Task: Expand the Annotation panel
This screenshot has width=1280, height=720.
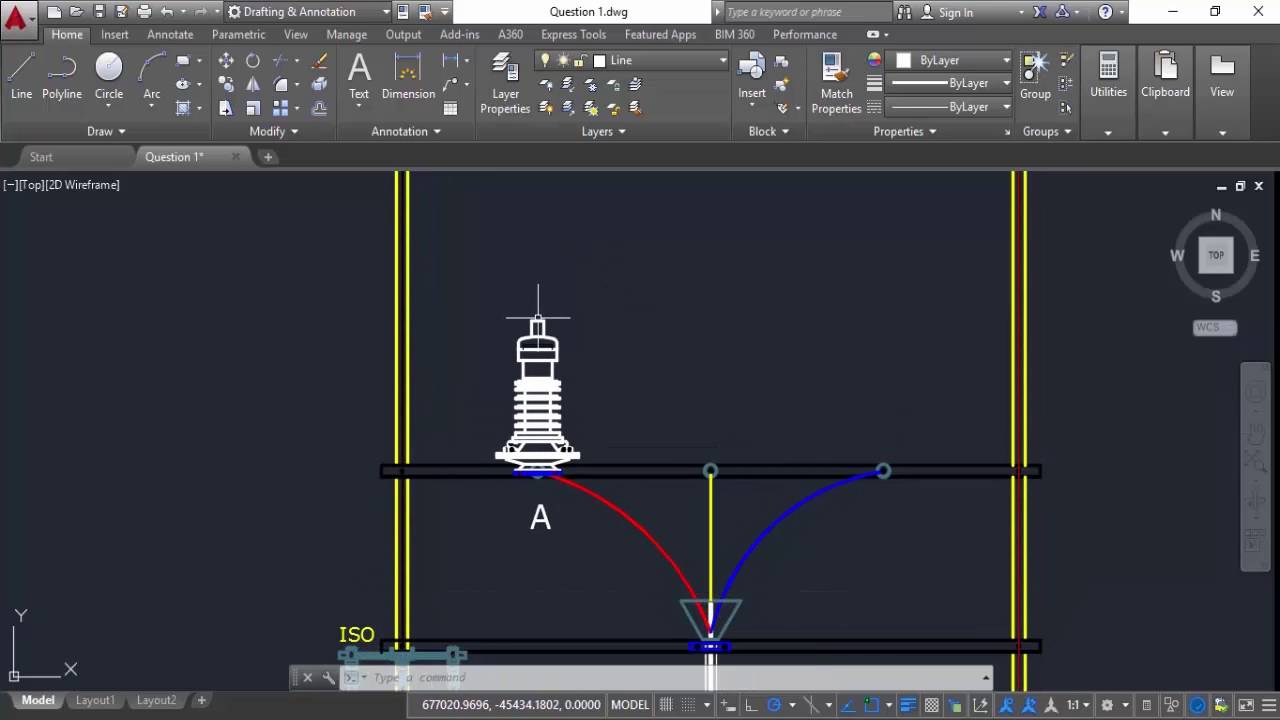Action: pos(406,131)
